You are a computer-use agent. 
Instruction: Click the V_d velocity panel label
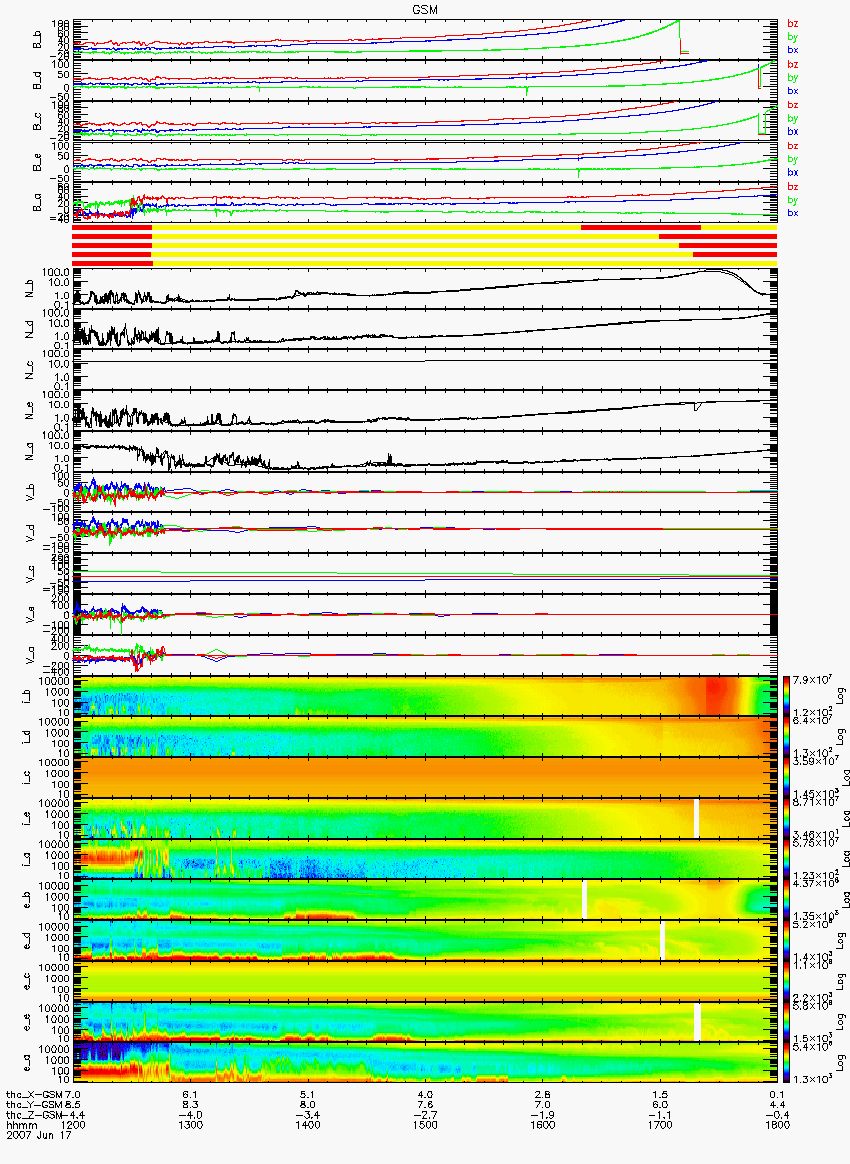coord(30,534)
